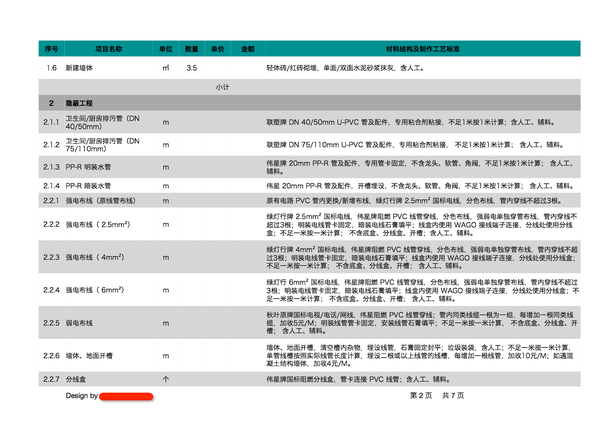Click the 小计 subtotal row
The image size is (600, 424).
pyautogui.click(x=310, y=87)
